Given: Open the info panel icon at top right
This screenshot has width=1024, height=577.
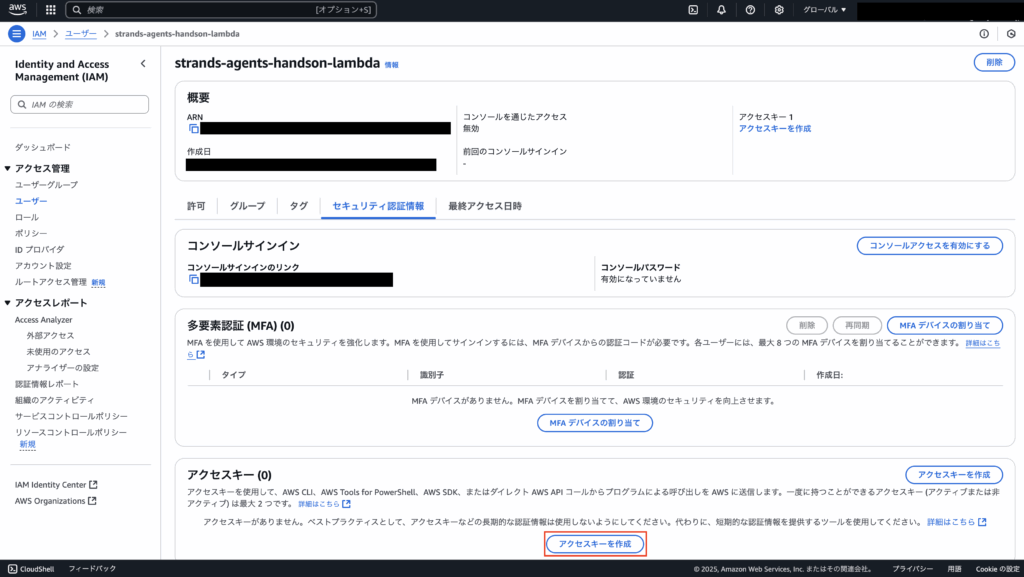Looking at the screenshot, I should [x=984, y=34].
